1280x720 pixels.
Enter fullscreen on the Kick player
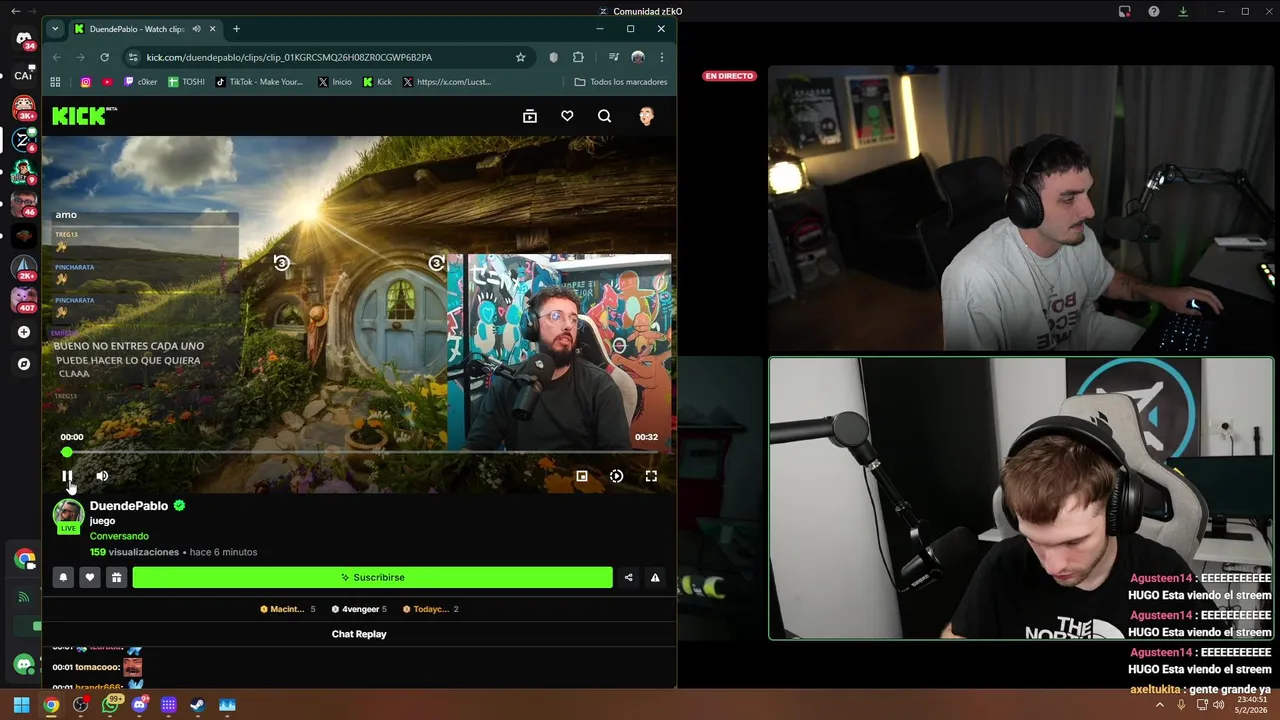pos(651,476)
